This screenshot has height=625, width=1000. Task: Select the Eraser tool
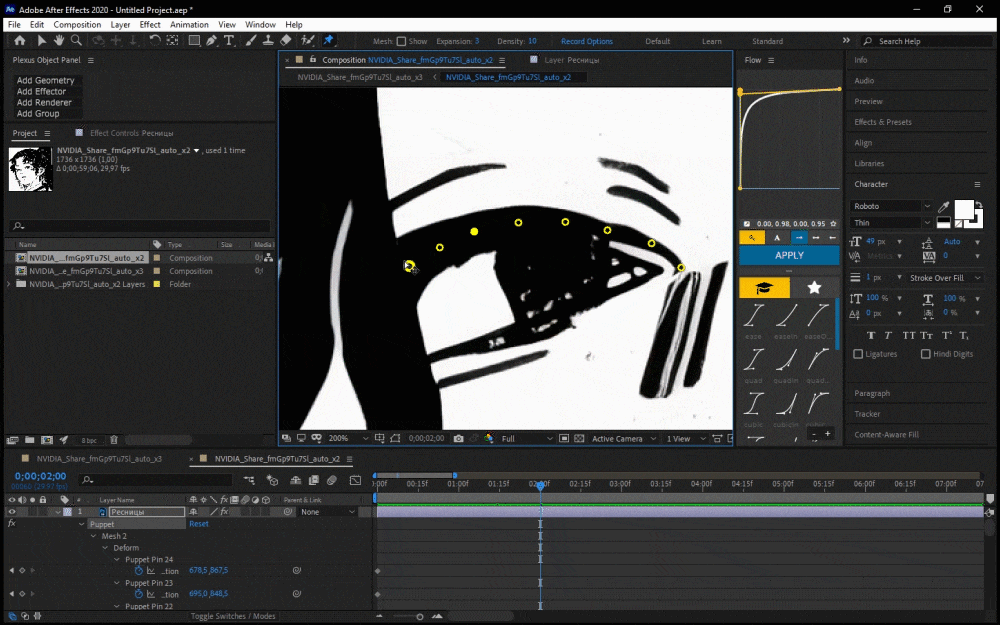pyautogui.click(x=286, y=41)
